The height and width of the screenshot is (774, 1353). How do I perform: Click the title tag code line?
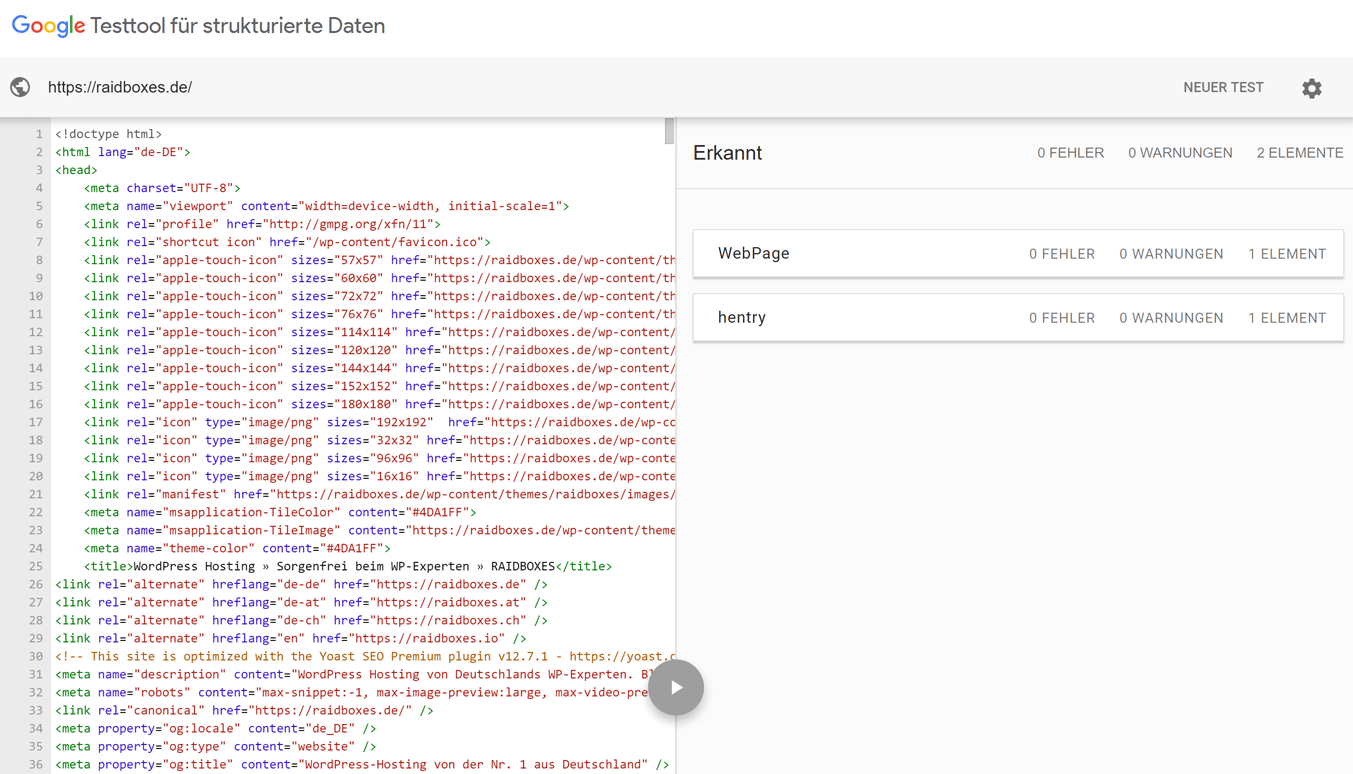click(348, 566)
